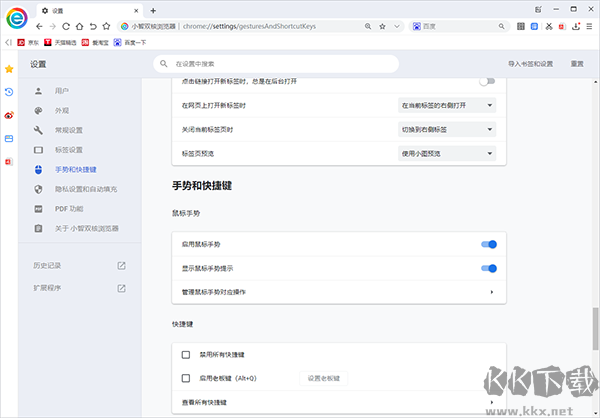
Task: Close the 设置 tab
Action: [136, 11]
